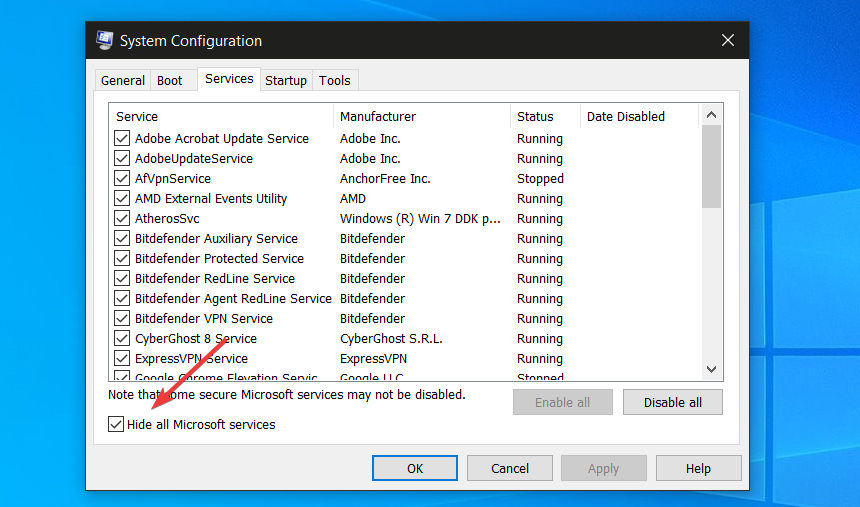Screen dimensions: 860x507
Task: Select the 'CyberGhost S.R.L.' manufacturer cell
Action: (x=391, y=339)
